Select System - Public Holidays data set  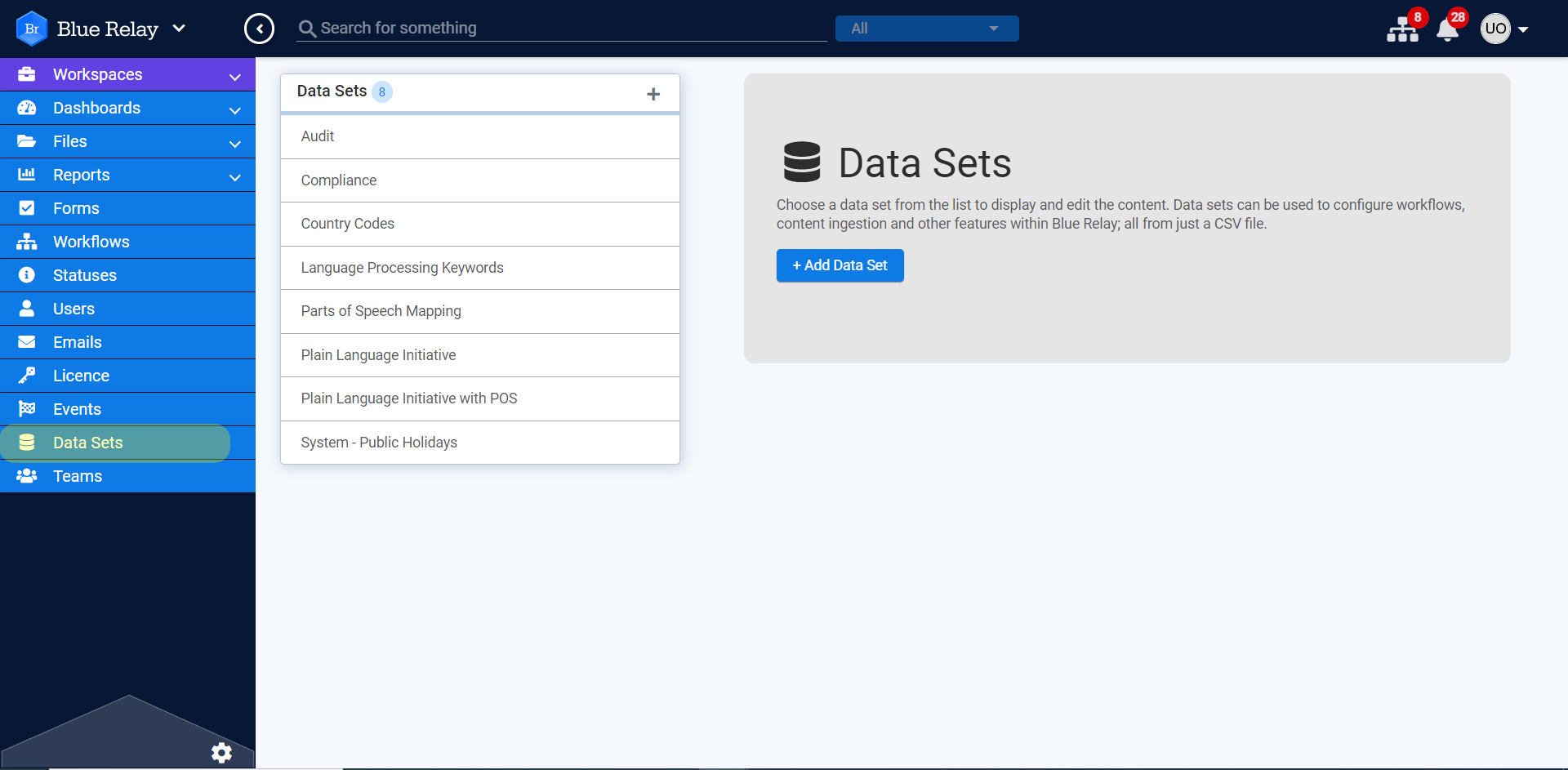480,443
